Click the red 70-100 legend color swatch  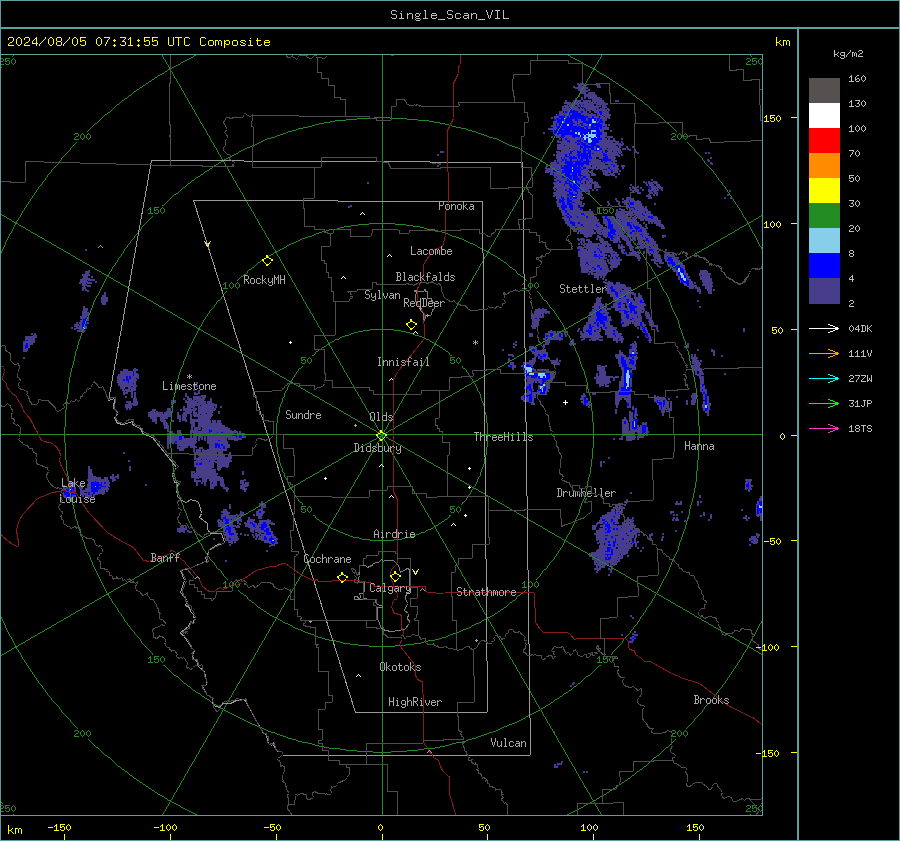(x=824, y=141)
